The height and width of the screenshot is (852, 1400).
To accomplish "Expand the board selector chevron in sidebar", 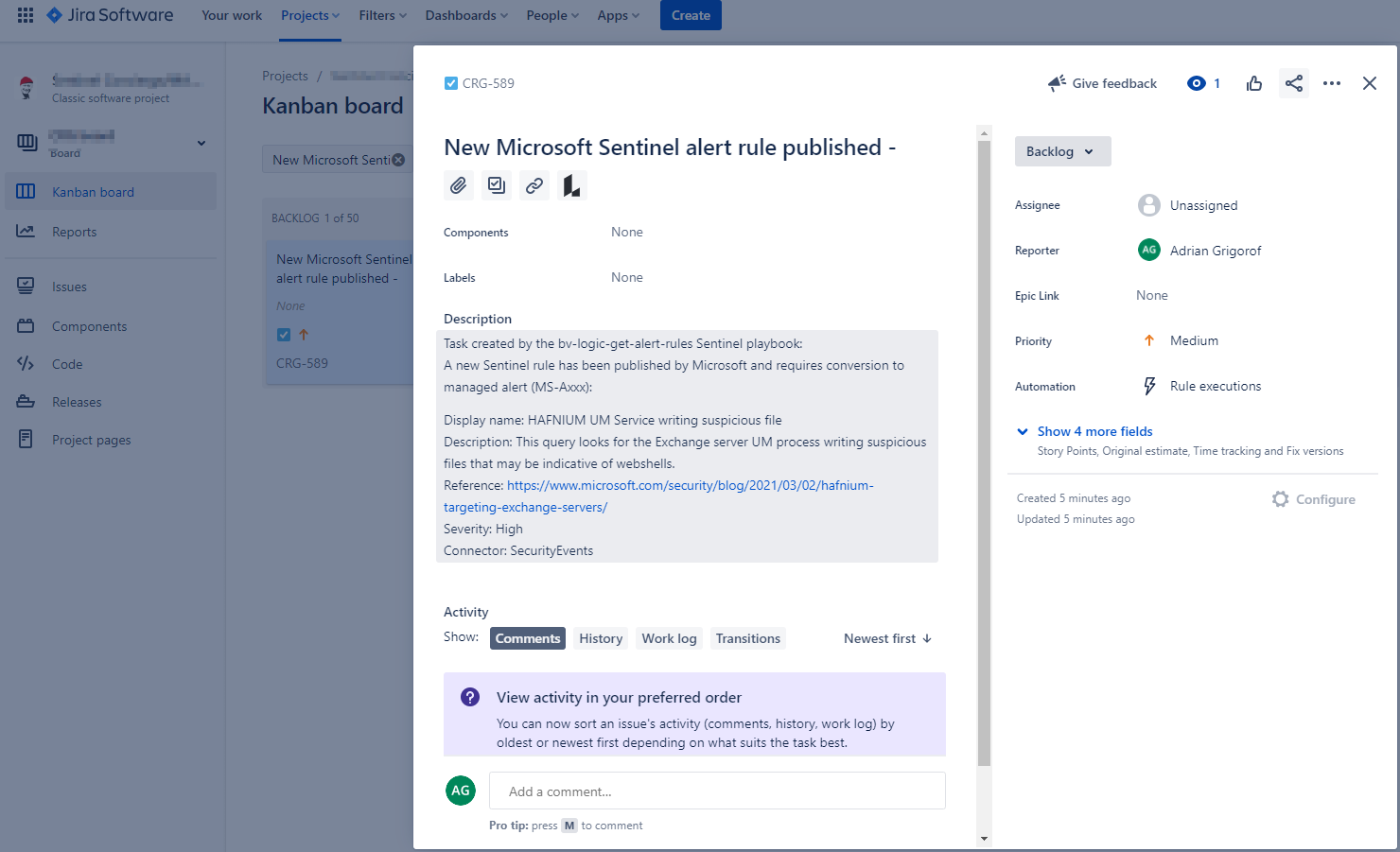I will tap(201, 143).
